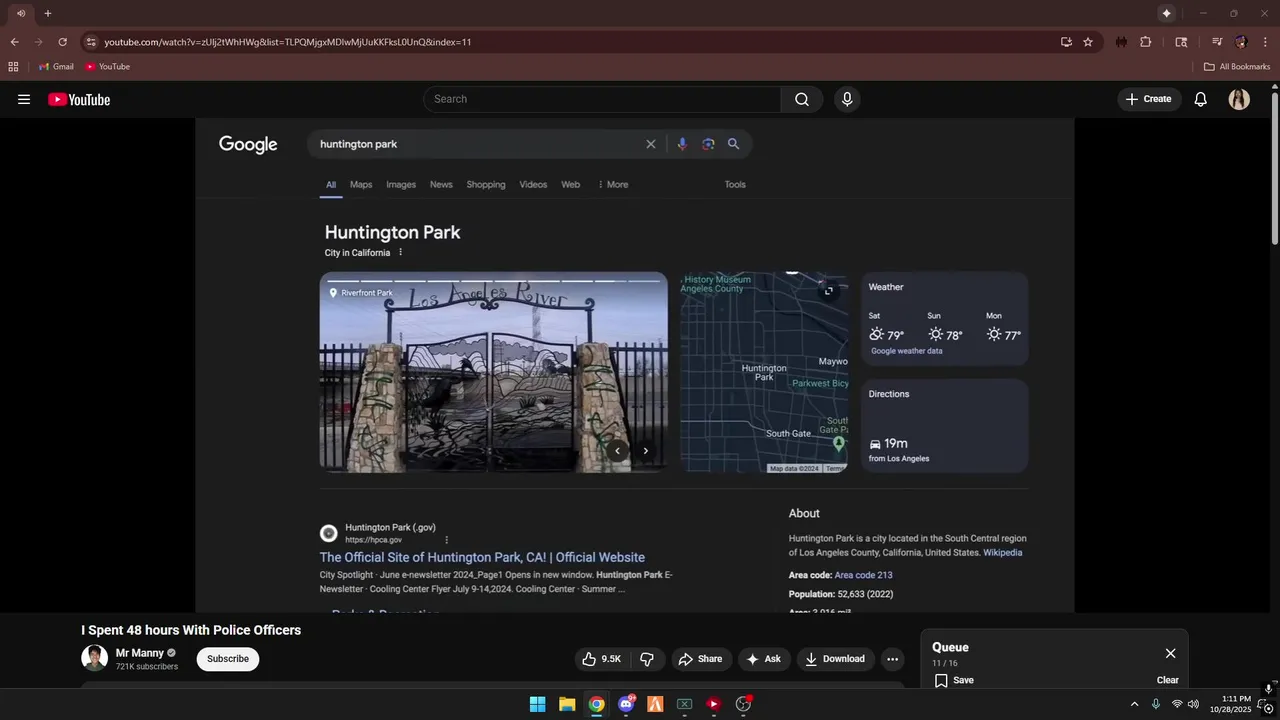Click the video title text
Image resolution: width=1280 pixels, height=720 pixels.
(x=191, y=630)
